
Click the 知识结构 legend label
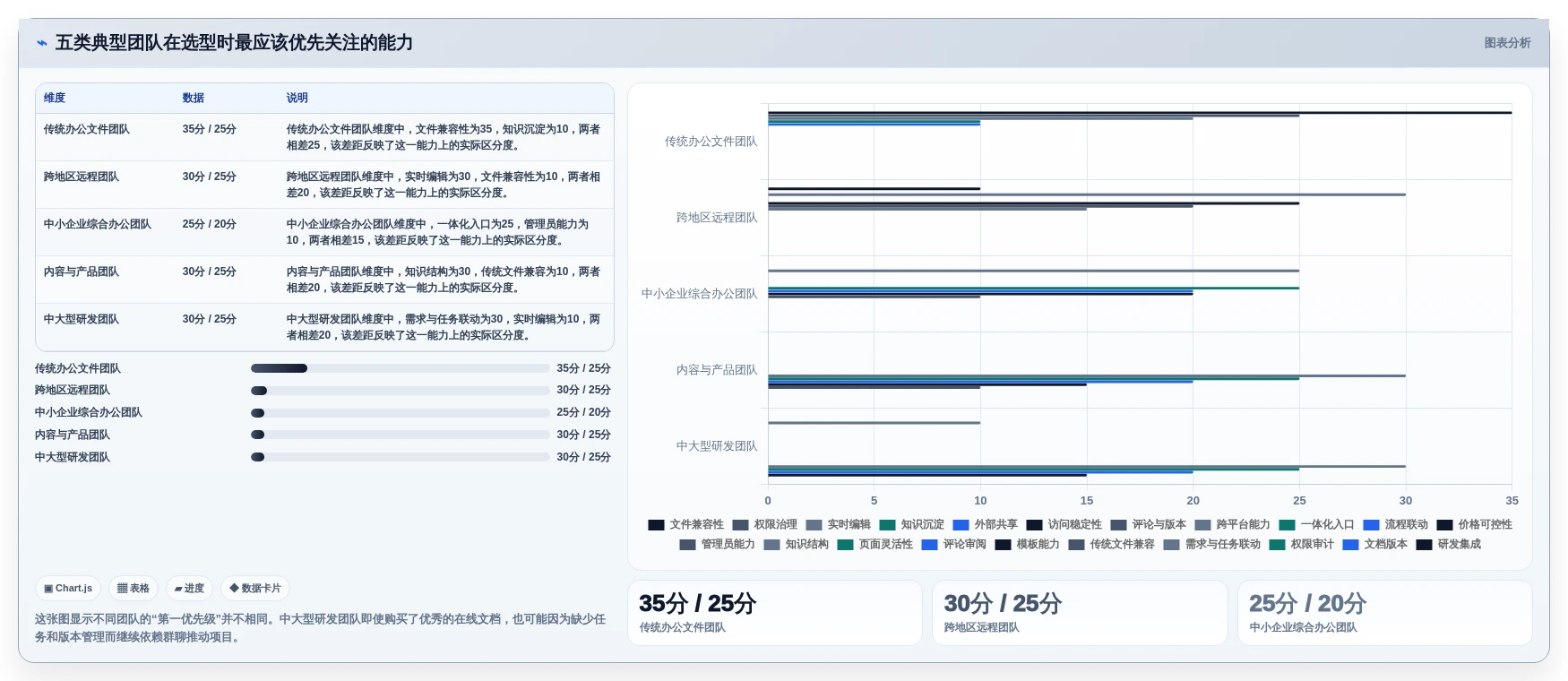click(x=806, y=545)
